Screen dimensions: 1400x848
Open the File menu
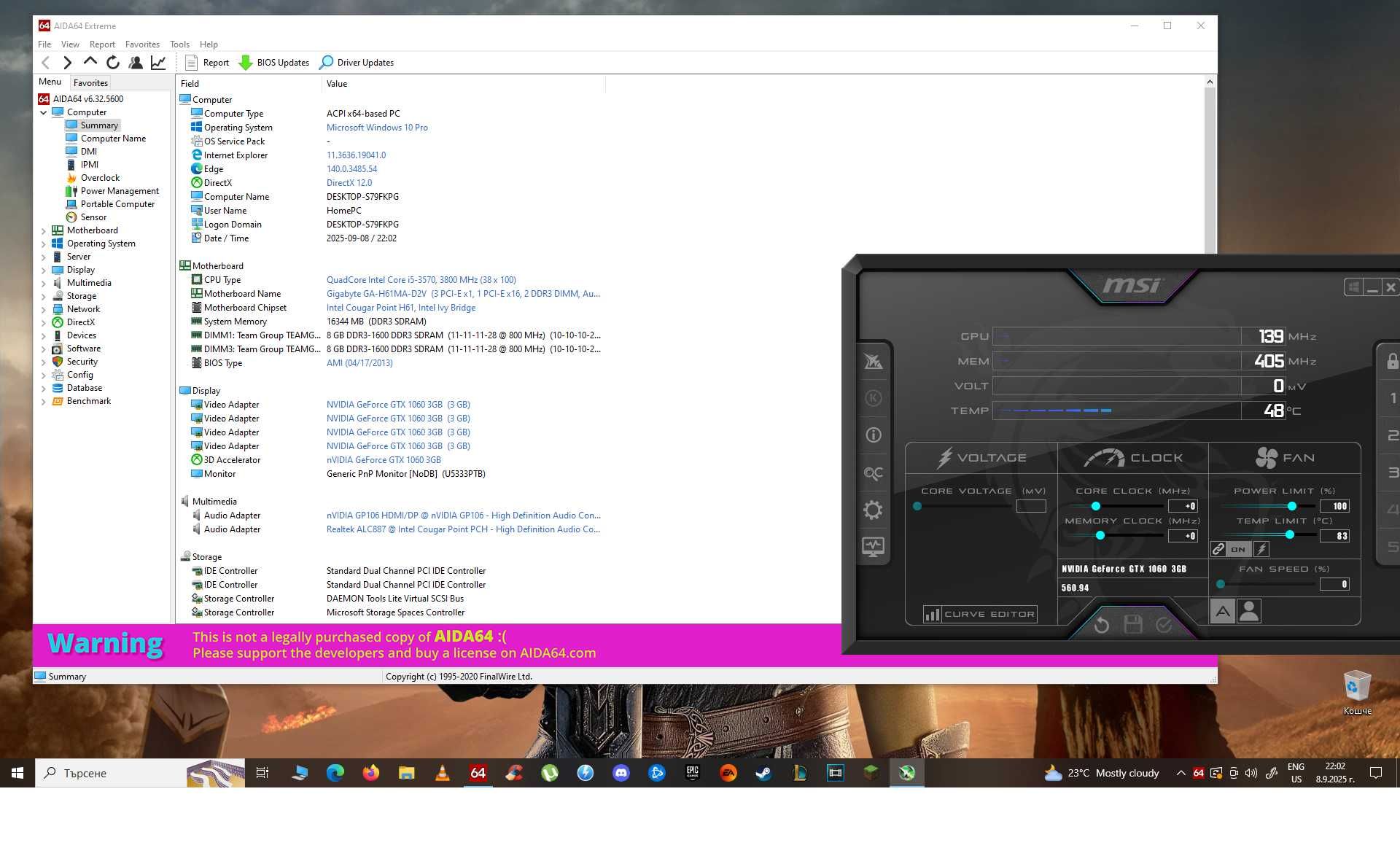[x=44, y=44]
